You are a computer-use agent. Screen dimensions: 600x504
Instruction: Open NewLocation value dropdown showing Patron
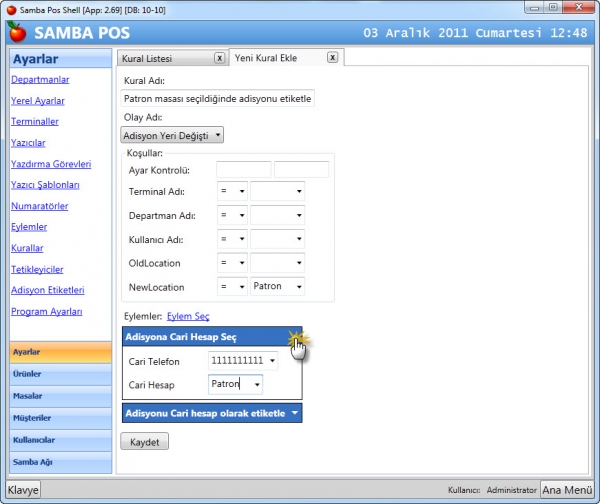(277, 287)
